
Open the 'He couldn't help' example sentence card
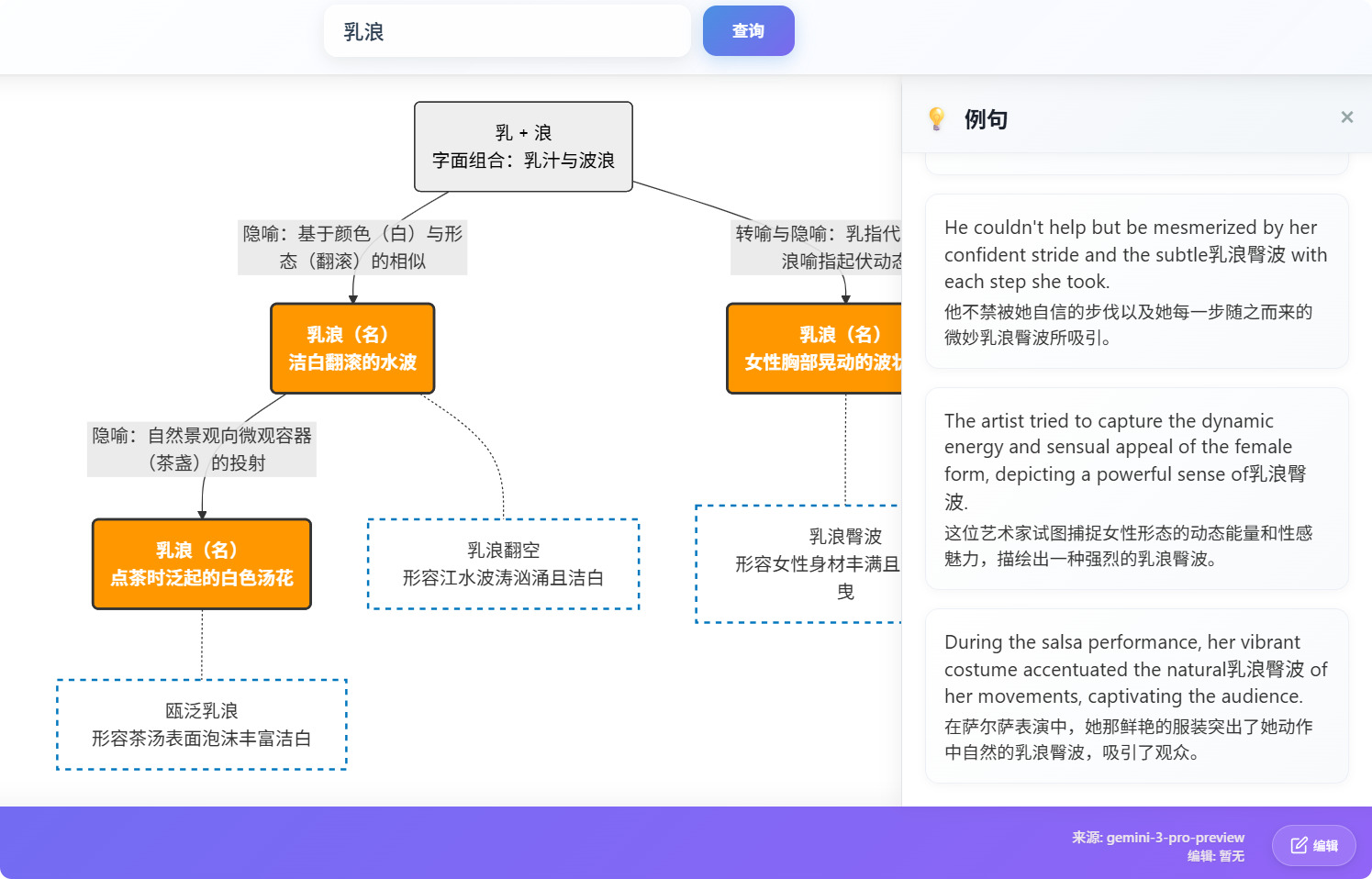1136,281
